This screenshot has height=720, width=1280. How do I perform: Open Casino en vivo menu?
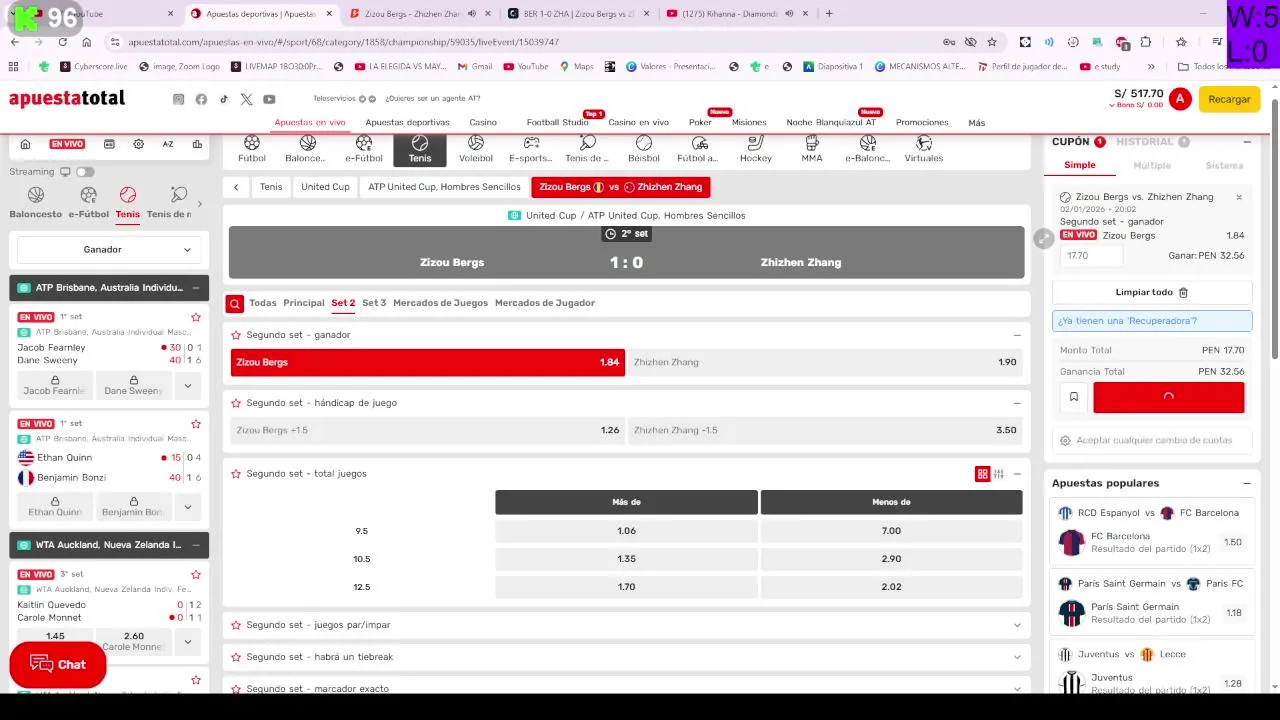click(638, 122)
